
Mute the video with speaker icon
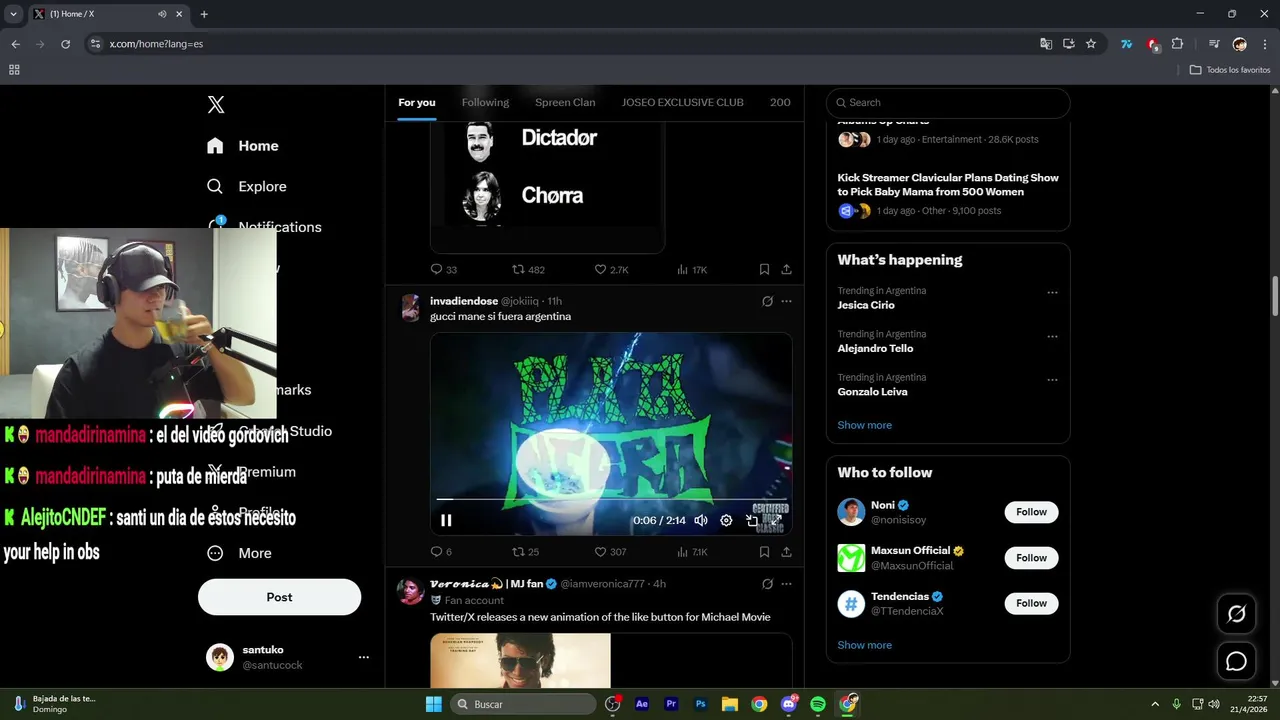click(x=701, y=520)
